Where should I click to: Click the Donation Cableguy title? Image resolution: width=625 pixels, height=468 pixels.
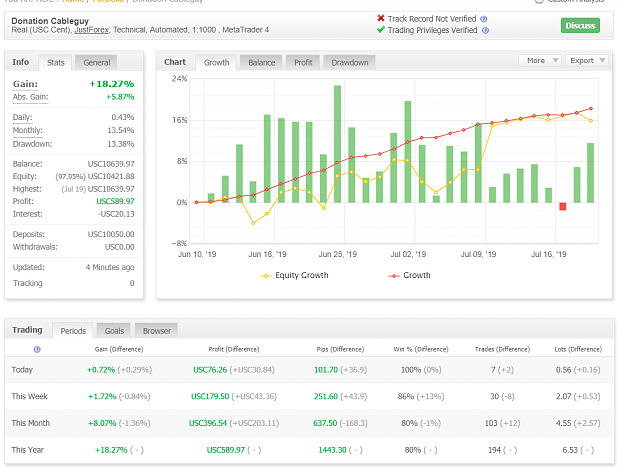(x=50, y=21)
